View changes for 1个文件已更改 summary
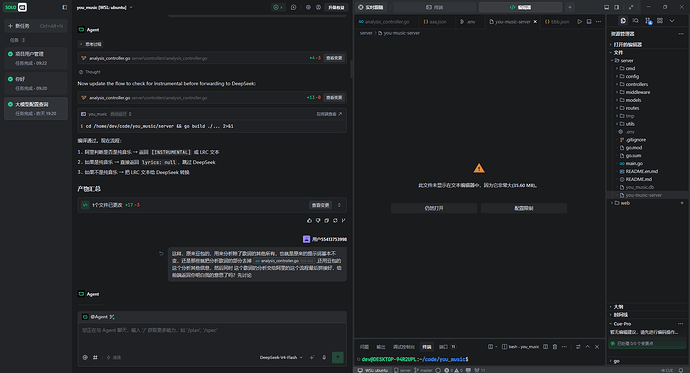The image size is (690, 373). pos(320,205)
